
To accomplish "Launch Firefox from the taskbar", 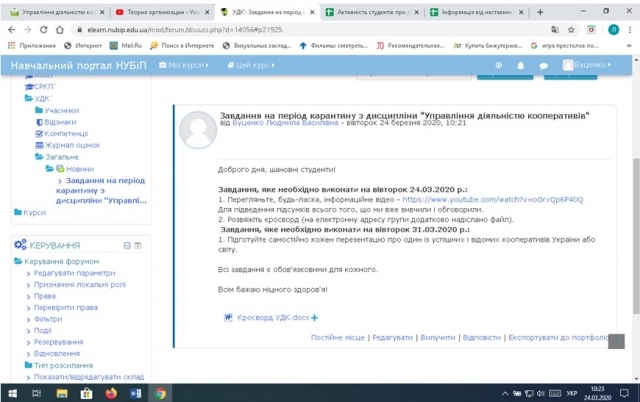I will (111, 393).
